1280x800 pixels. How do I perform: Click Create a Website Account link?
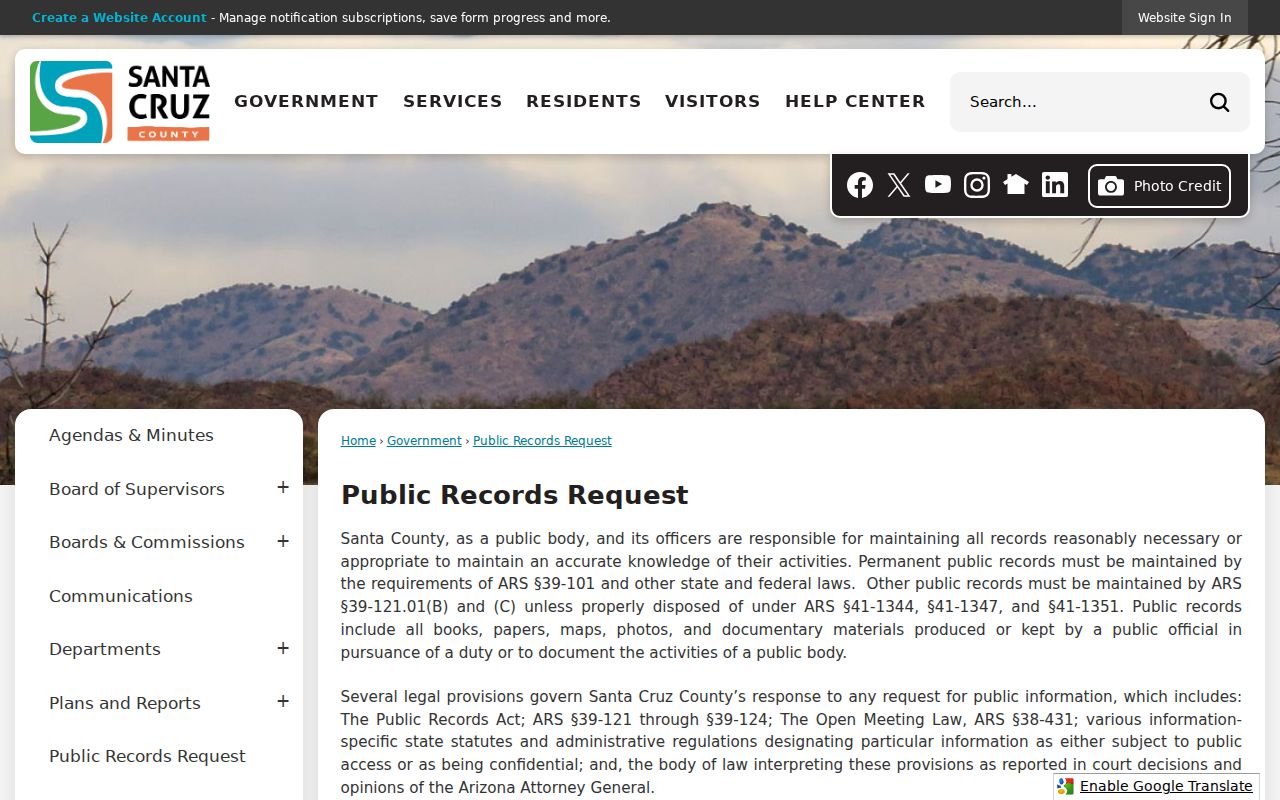coord(119,18)
